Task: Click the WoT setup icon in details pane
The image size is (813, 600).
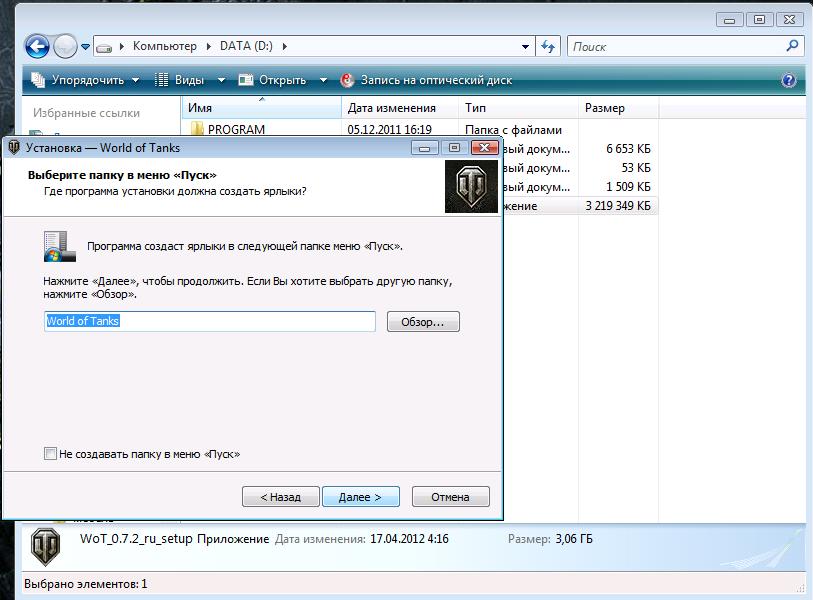Action: point(46,547)
